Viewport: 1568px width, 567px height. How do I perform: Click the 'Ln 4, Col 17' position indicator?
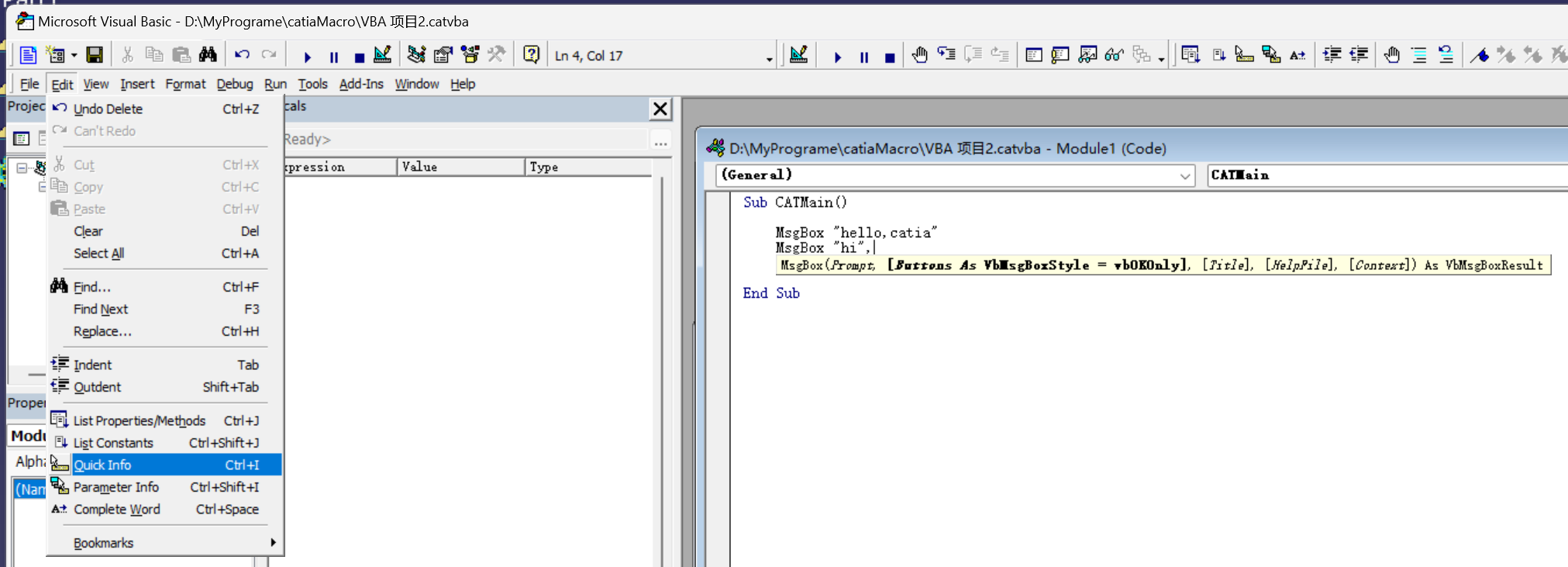click(x=588, y=56)
